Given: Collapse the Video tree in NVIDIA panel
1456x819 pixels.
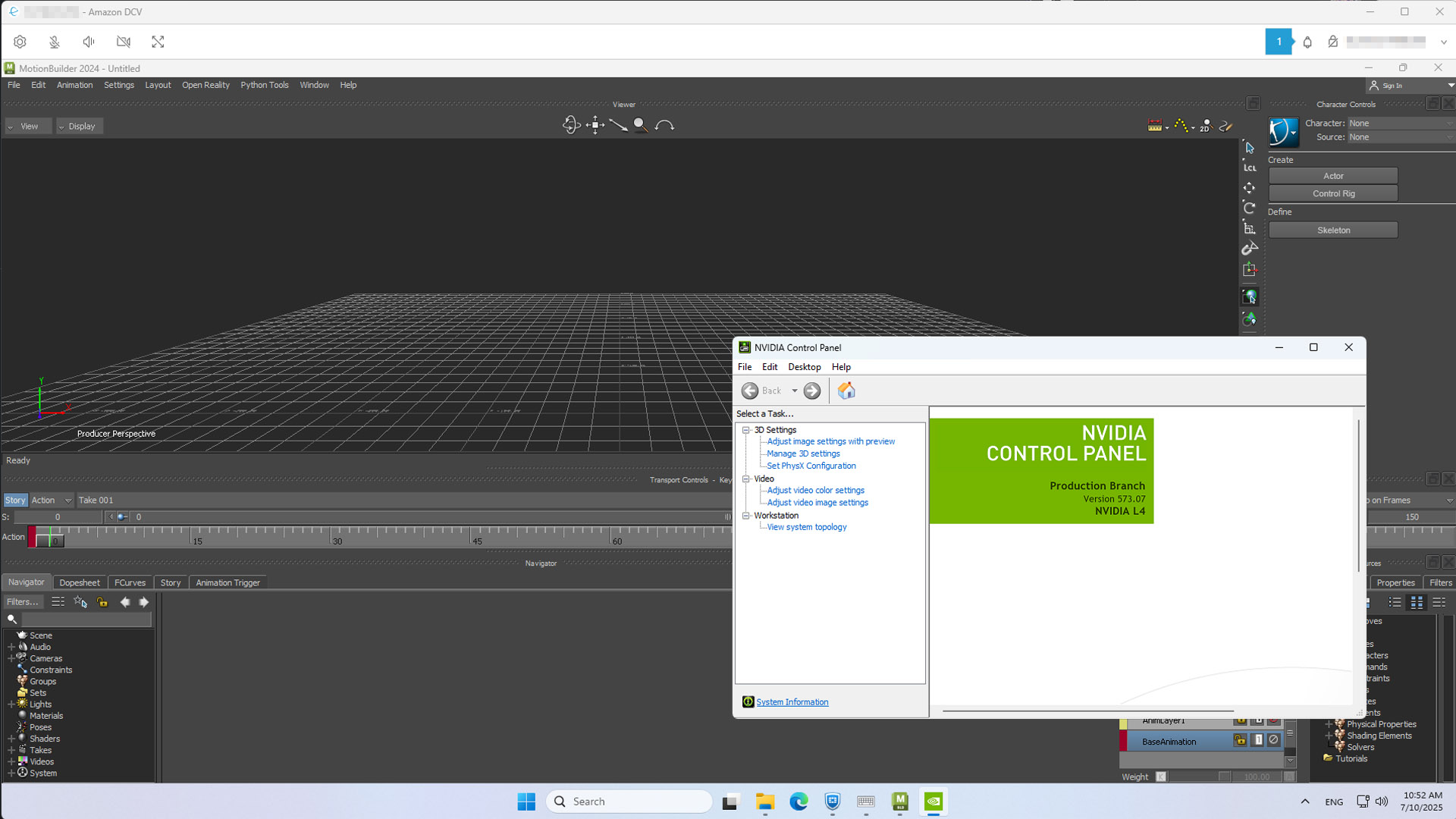Looking at the screenshot, I should [746, 479].
